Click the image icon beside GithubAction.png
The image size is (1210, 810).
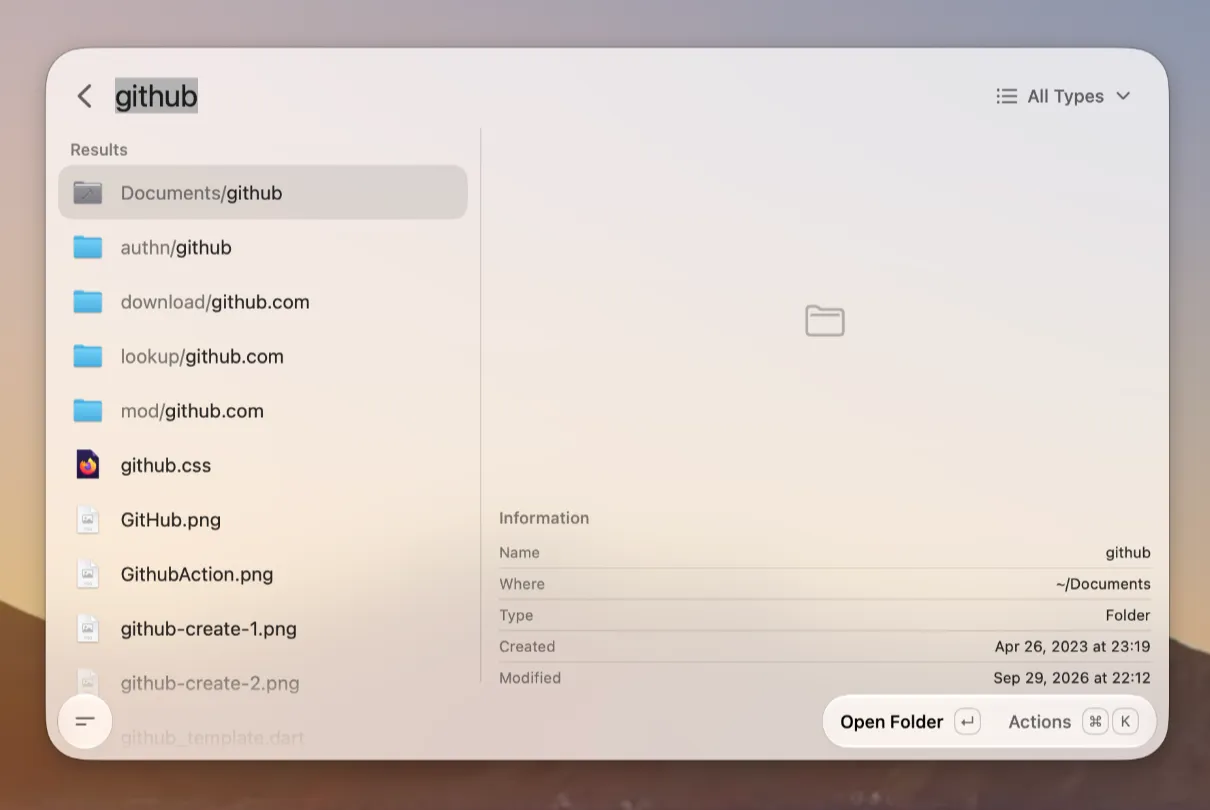88,574
